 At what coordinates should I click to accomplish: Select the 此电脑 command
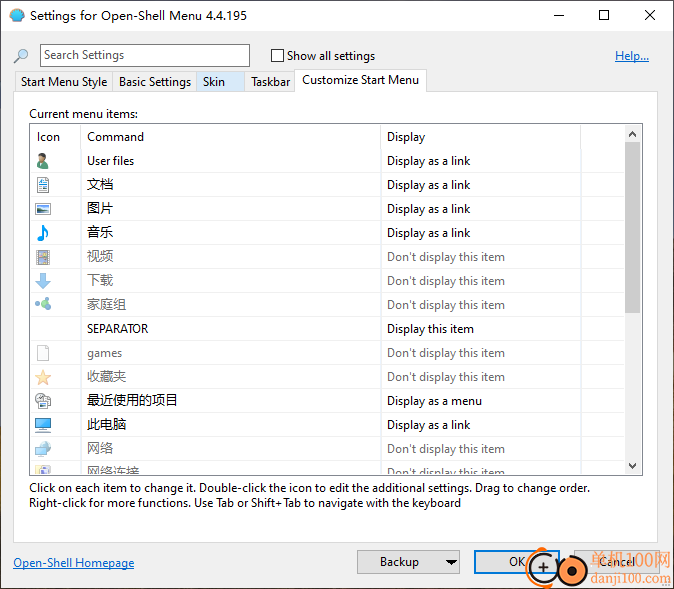click(x=107, y=425)
